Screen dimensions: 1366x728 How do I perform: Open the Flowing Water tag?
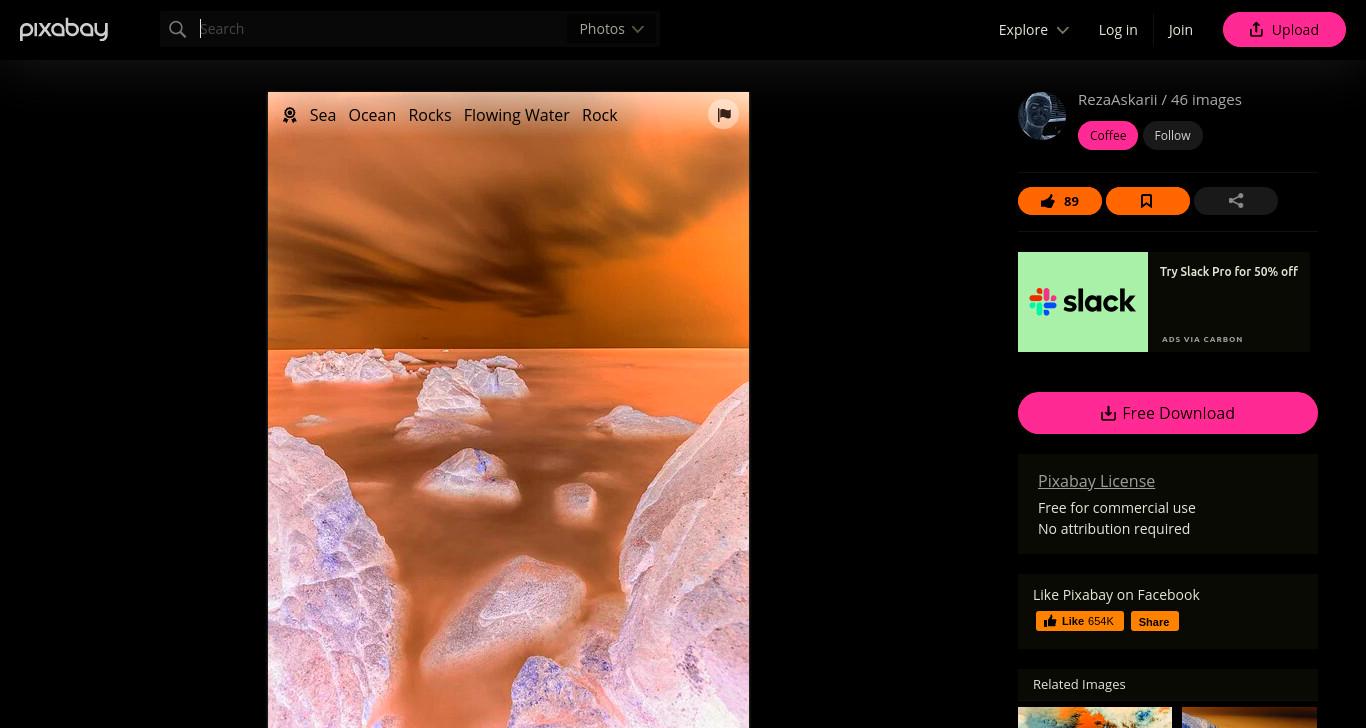(517, 115)
